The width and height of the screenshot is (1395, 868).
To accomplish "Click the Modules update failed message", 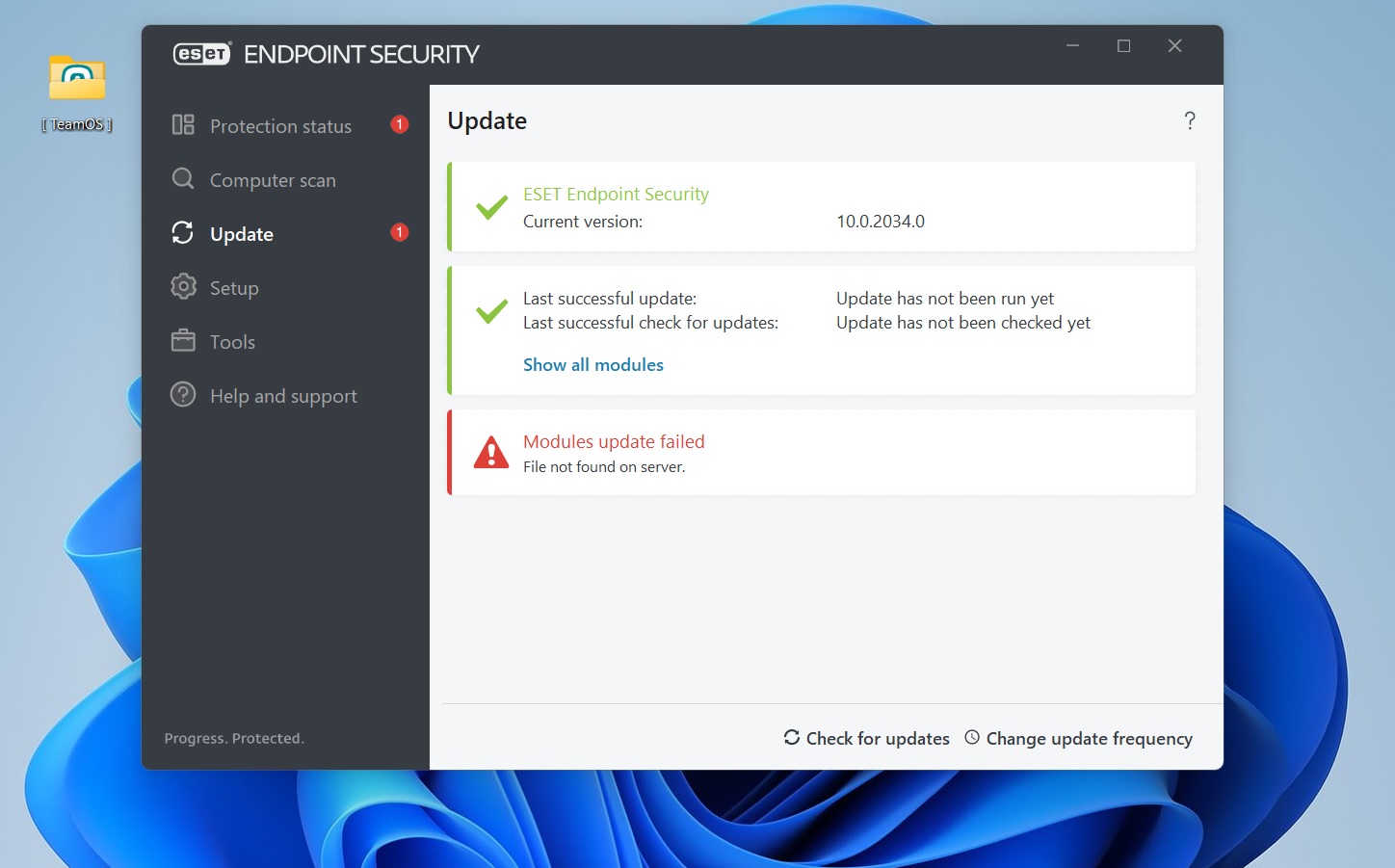I will (x=614, y=442).
